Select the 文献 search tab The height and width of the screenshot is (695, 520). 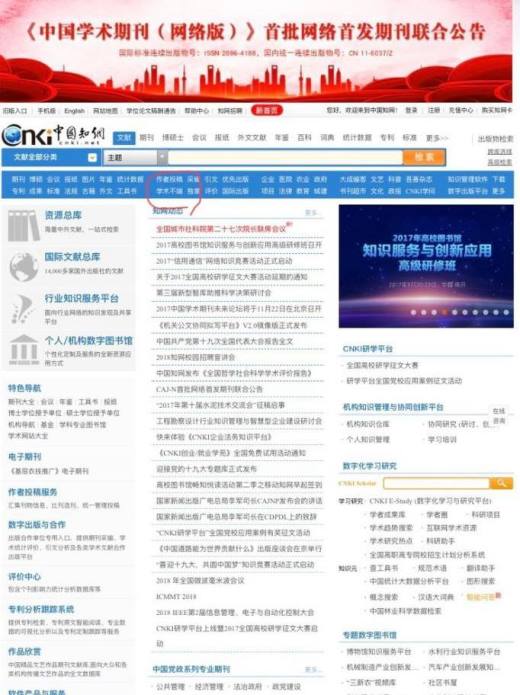[x=124, y=138]
